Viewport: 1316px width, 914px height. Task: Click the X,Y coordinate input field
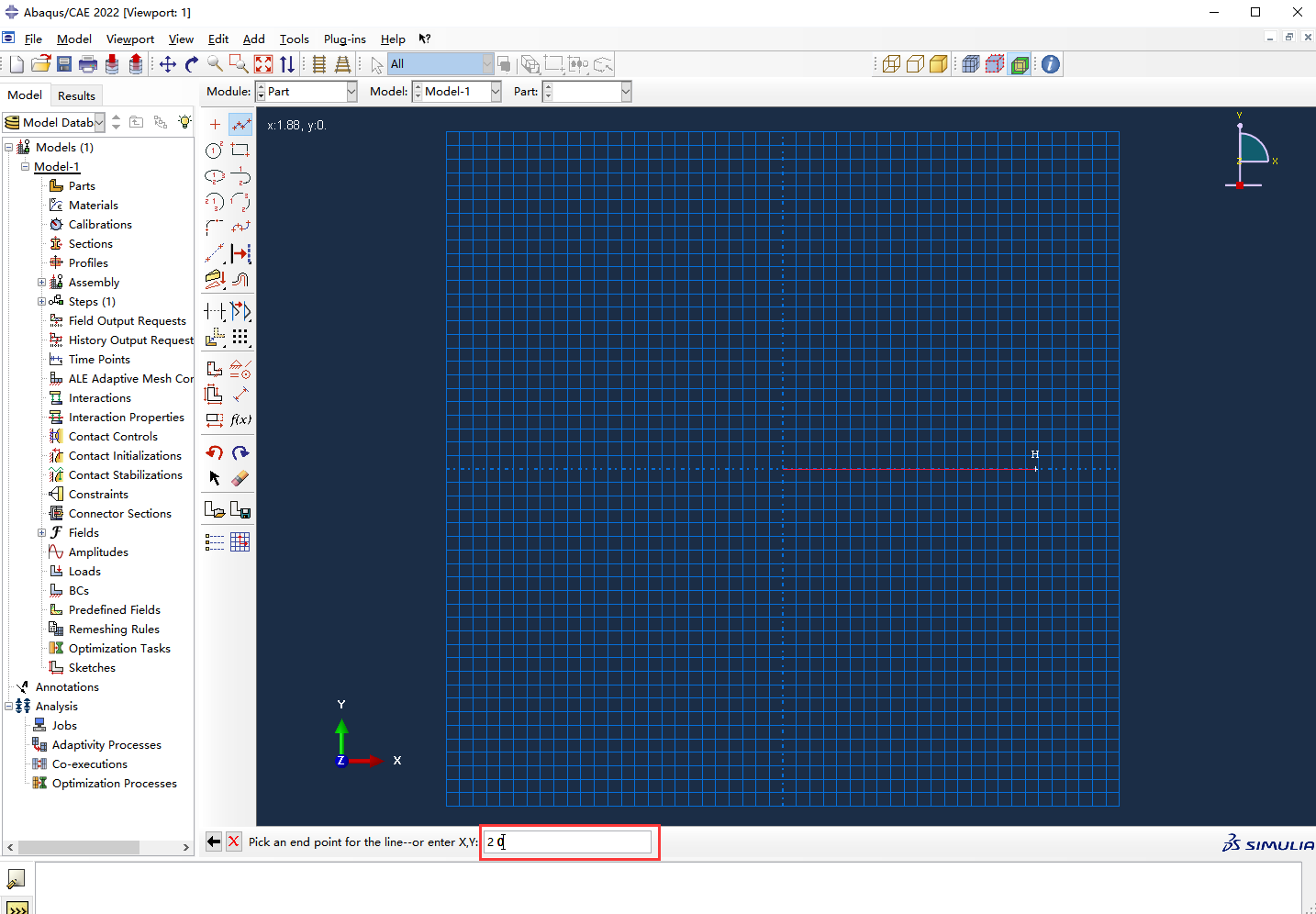click(567, 842)
